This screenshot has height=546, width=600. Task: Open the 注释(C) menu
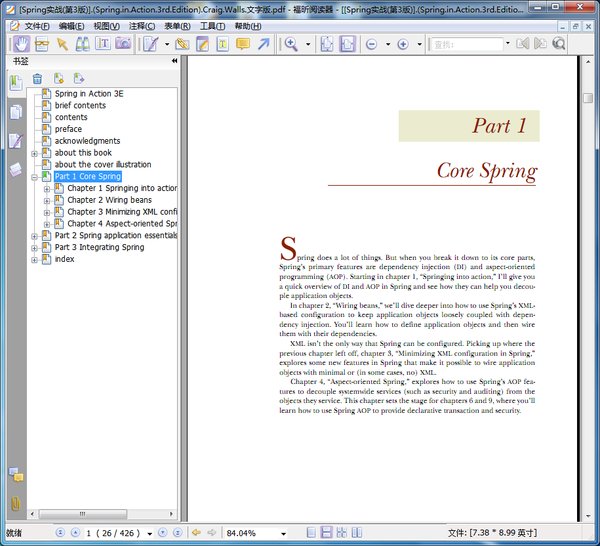(142, 26)
